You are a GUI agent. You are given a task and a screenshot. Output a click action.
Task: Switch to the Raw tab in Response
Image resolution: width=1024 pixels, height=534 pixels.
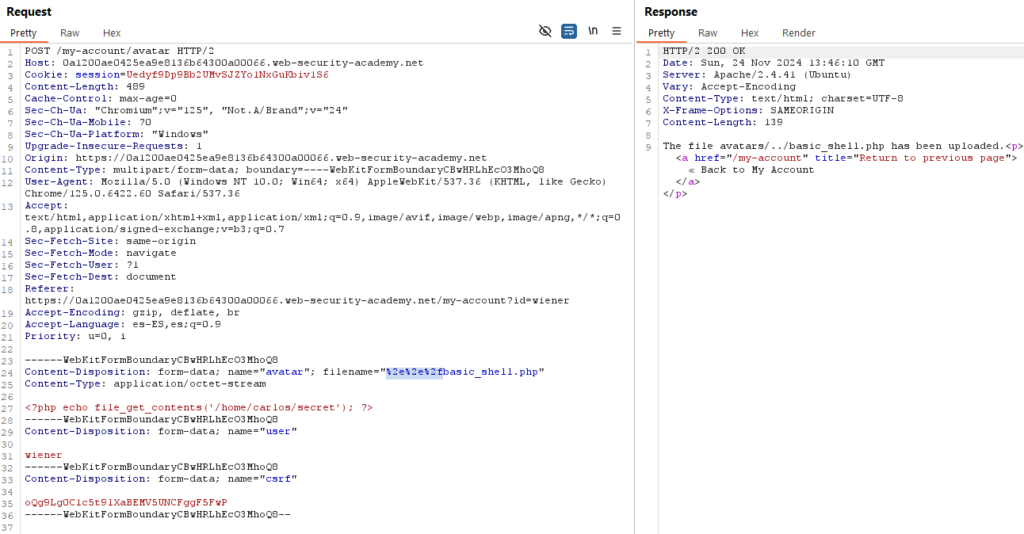pyautogui.click(x=708, y=33)
